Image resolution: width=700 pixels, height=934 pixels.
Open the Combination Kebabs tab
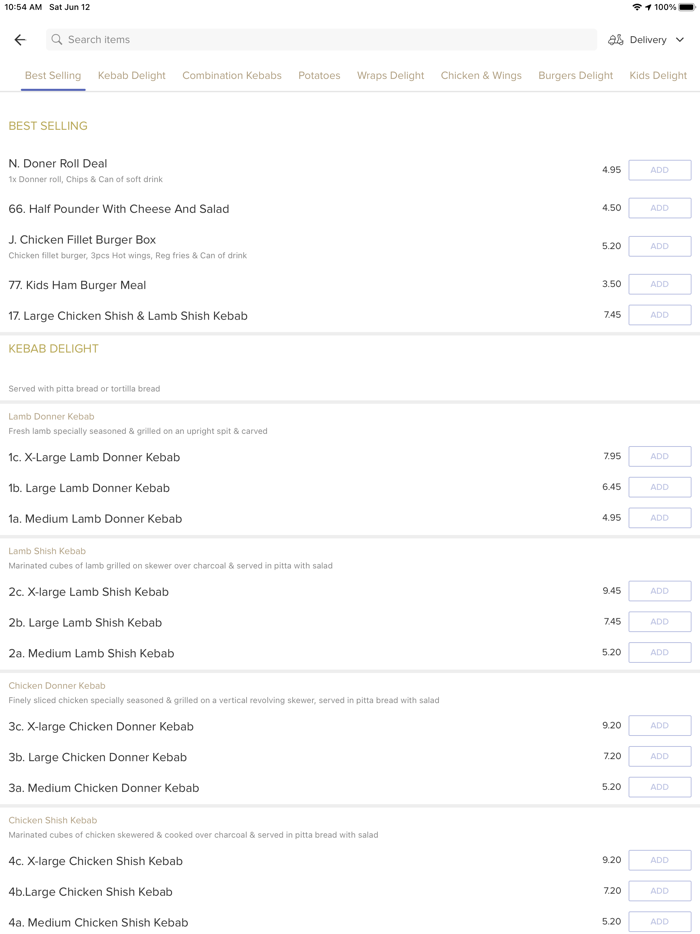[232, 75]
